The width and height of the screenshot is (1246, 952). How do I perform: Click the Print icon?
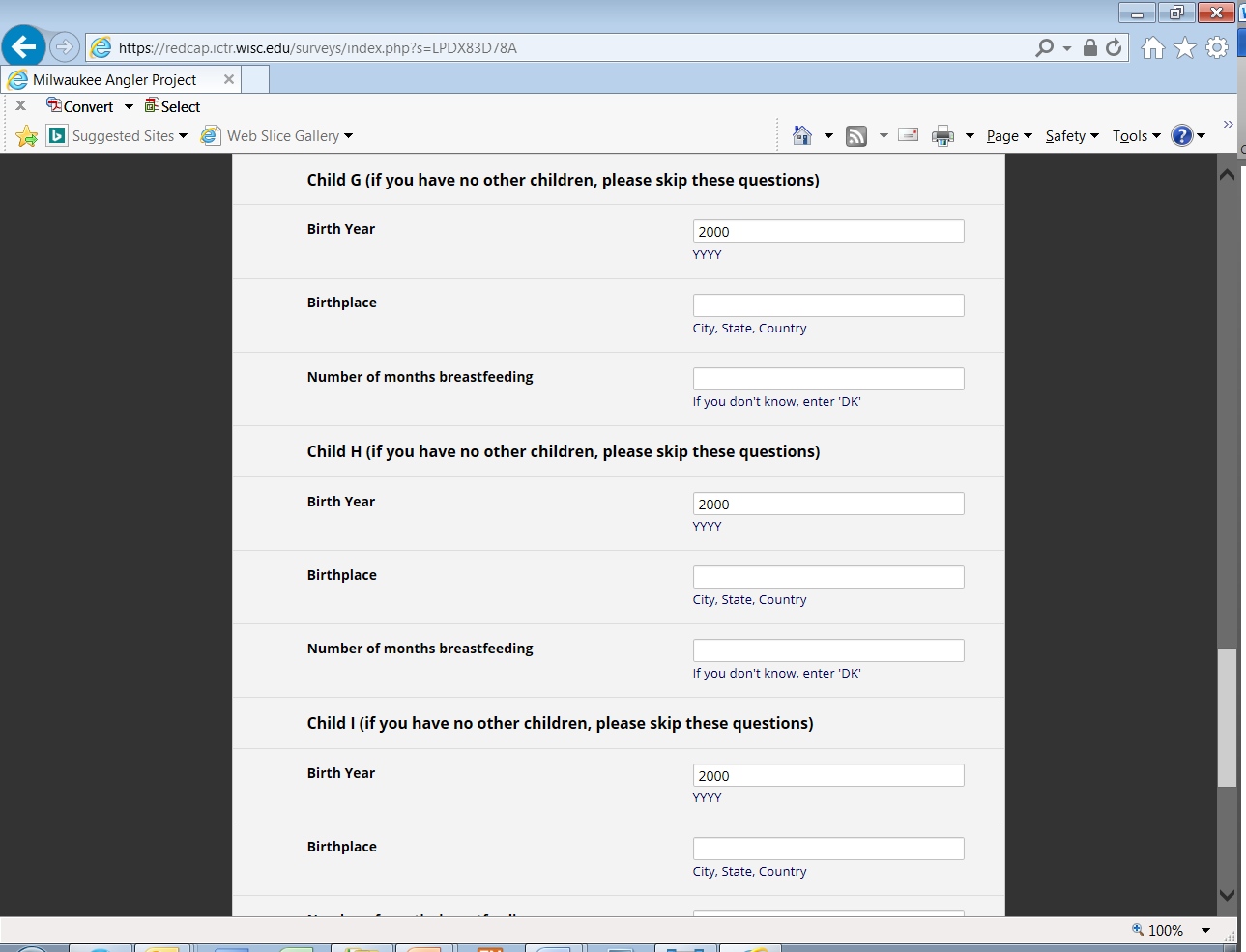[943, 136]
